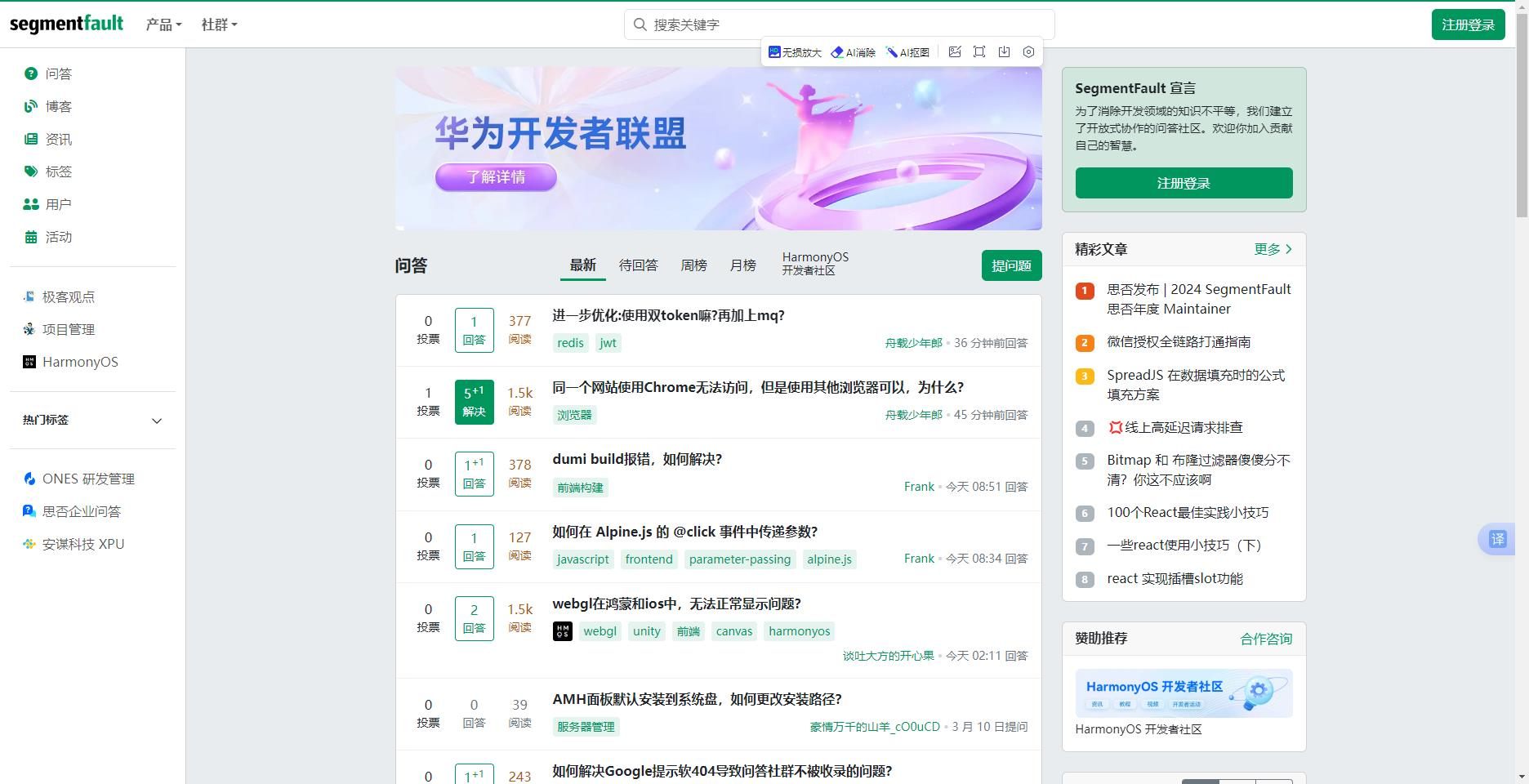This screenshot has width=1529, height=784.
Task: Click the search magnifier icon
Action: [x=640, y=24]
